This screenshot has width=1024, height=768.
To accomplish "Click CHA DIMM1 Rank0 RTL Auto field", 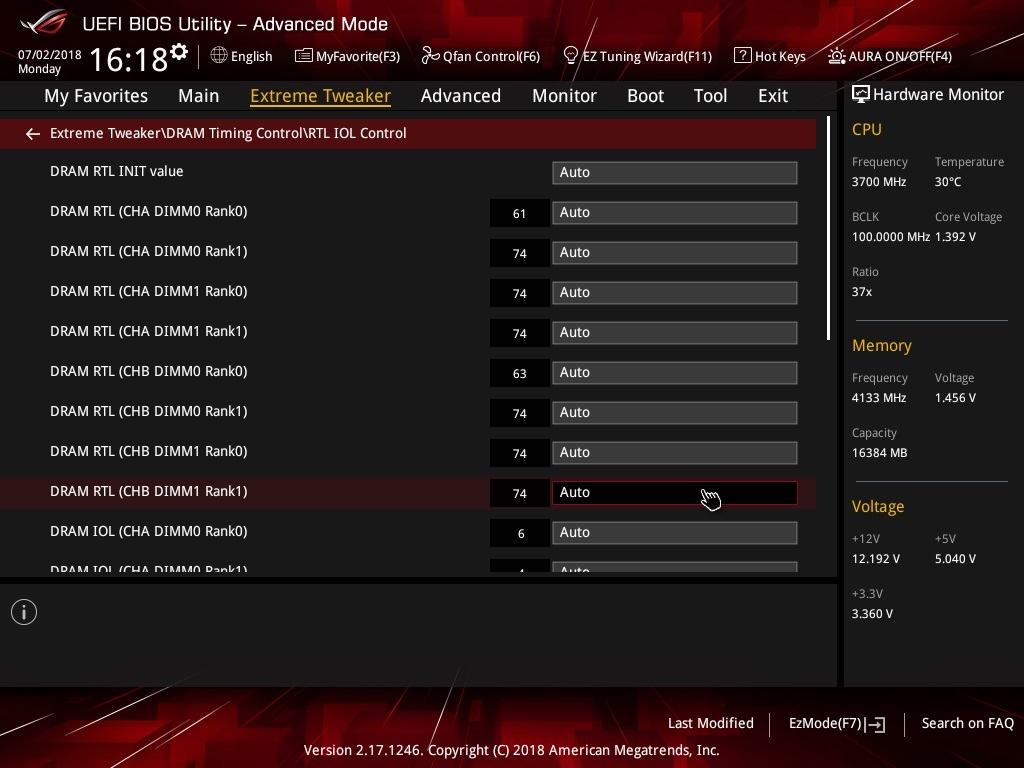I will [675, 293].
